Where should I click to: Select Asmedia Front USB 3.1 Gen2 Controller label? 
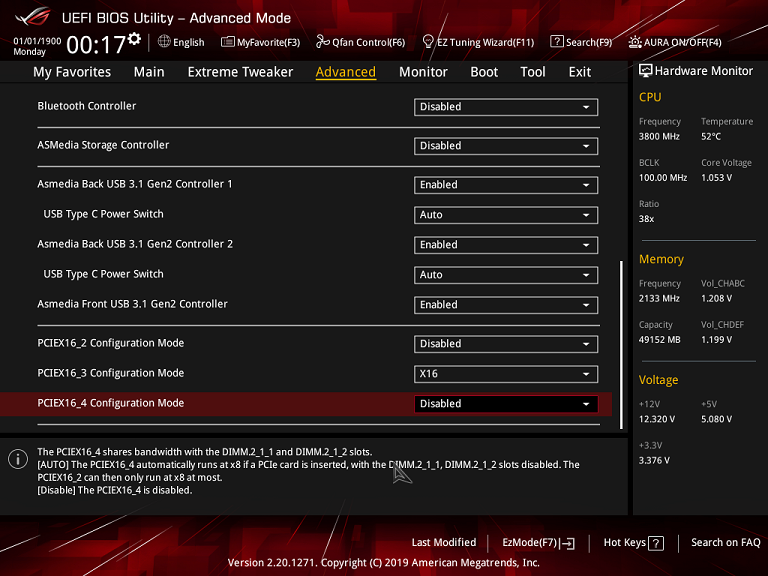[133, 304]
